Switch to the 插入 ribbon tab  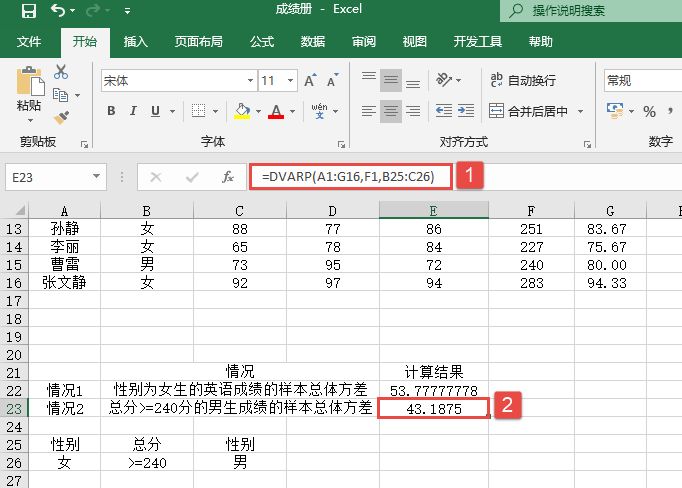point(135,42)
